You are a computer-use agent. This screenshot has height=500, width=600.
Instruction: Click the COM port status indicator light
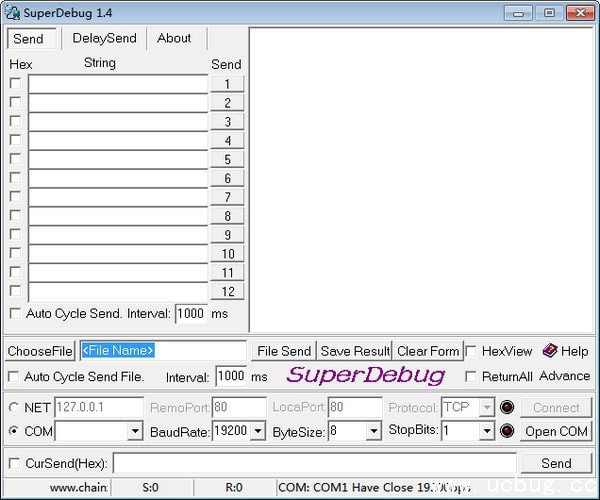tap(507, 431)
